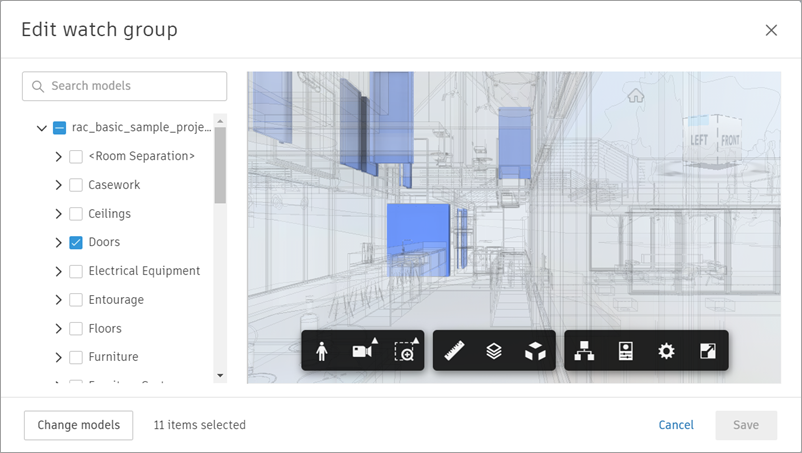Expand the Floors category
Screen dimensions: 802x453
[58, 328]
